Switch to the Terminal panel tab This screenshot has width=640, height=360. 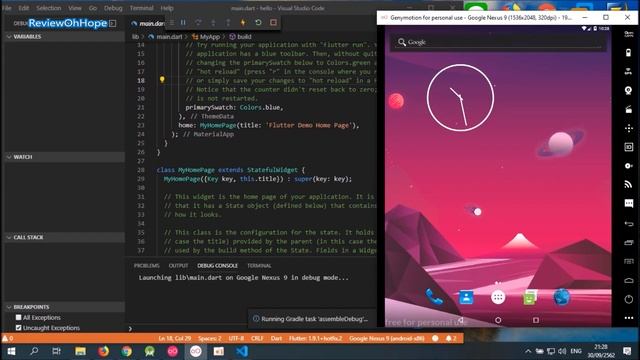tap(259, 265)
